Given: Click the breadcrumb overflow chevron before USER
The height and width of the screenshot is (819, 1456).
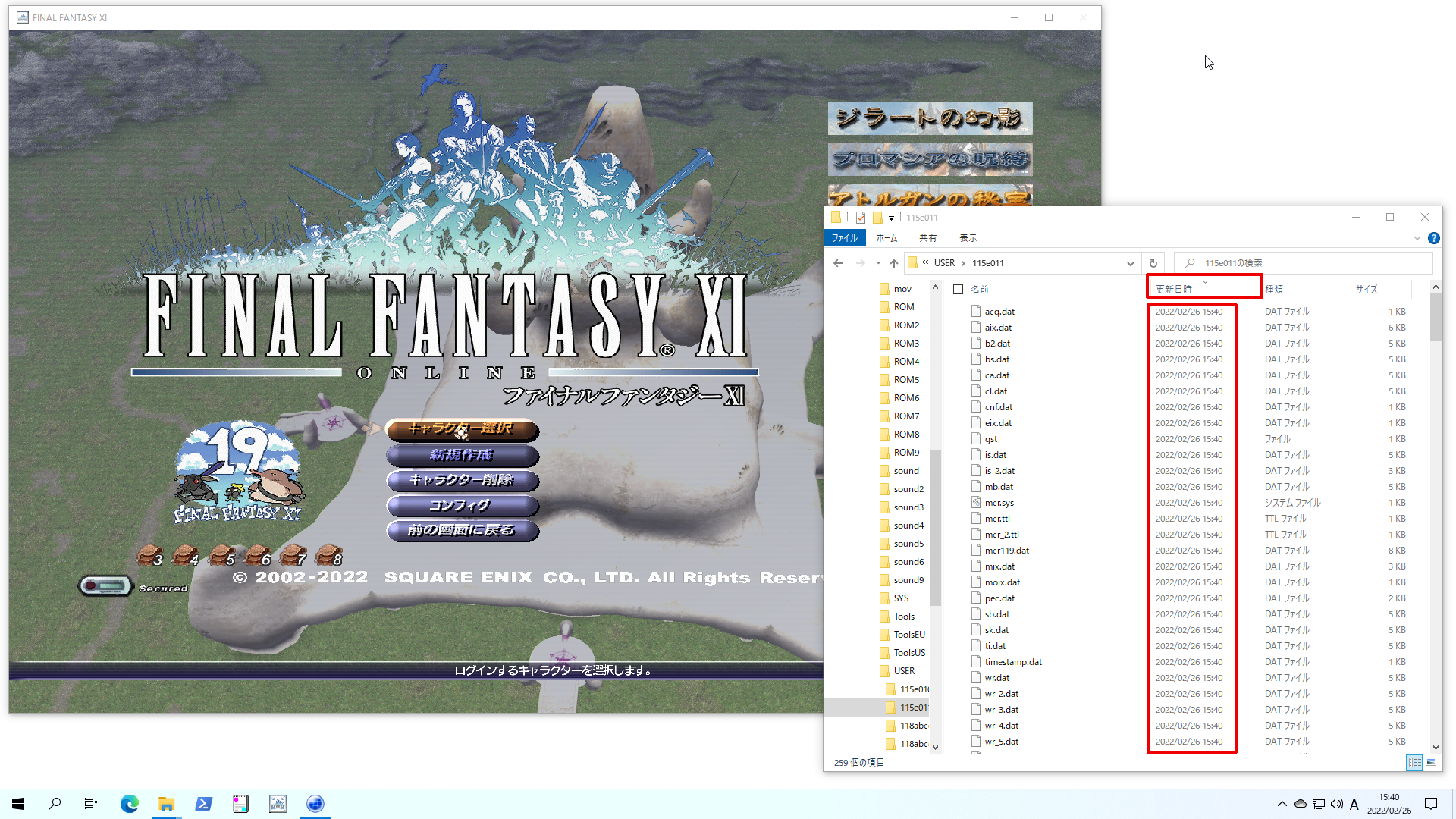Looking at the screenshot, I should pos(925,262).
